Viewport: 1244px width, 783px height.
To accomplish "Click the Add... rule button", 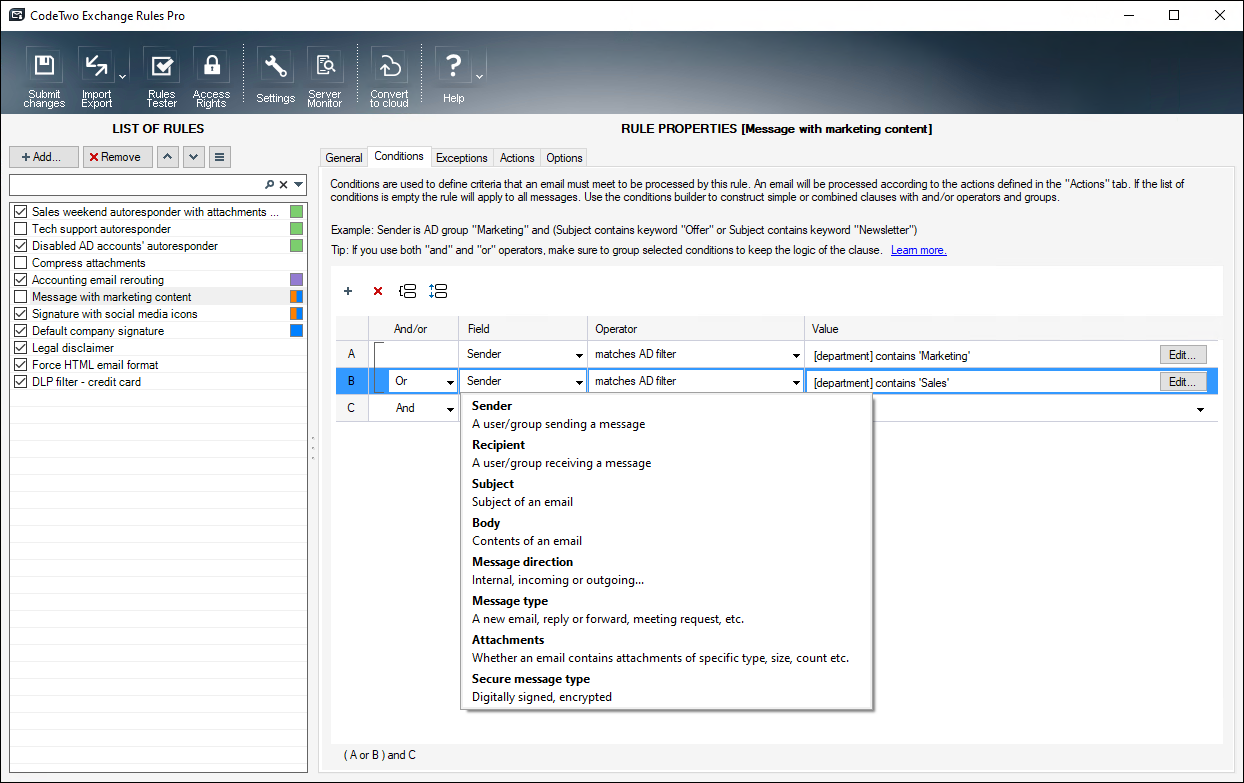I will coord(44,157).
